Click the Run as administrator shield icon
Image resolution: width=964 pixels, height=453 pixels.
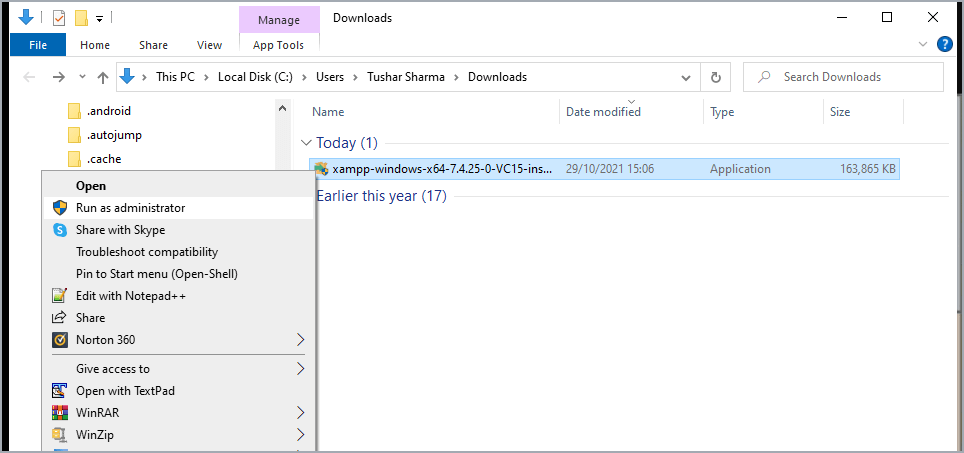[60, 208]
